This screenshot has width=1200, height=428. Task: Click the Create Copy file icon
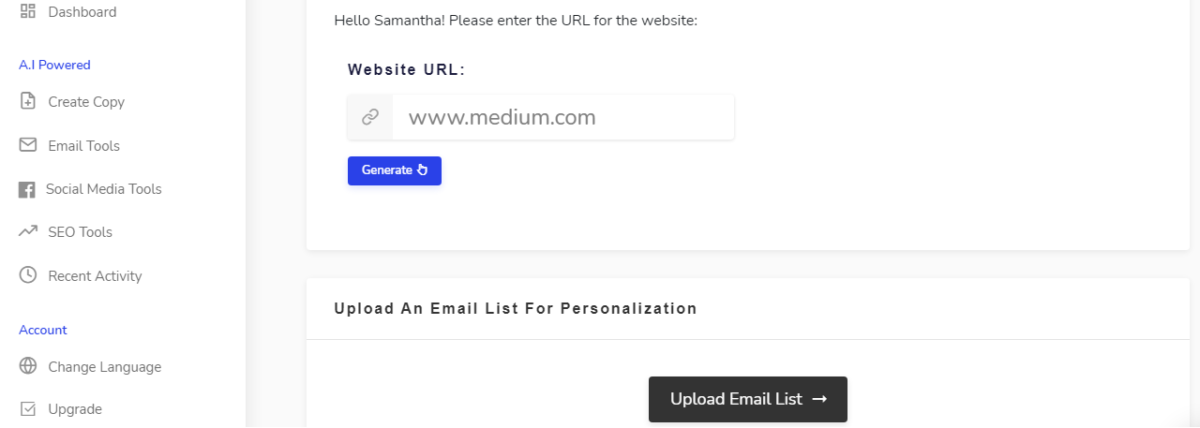coord(28,101)
